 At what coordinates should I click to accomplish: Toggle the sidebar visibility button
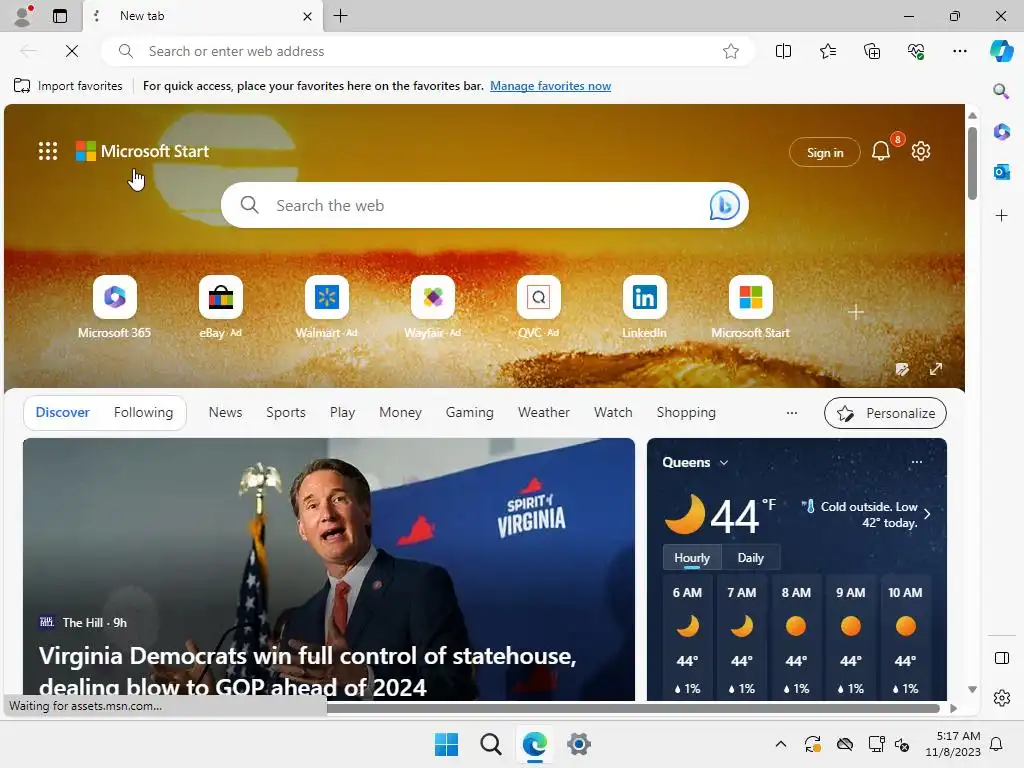[1001, 658]
